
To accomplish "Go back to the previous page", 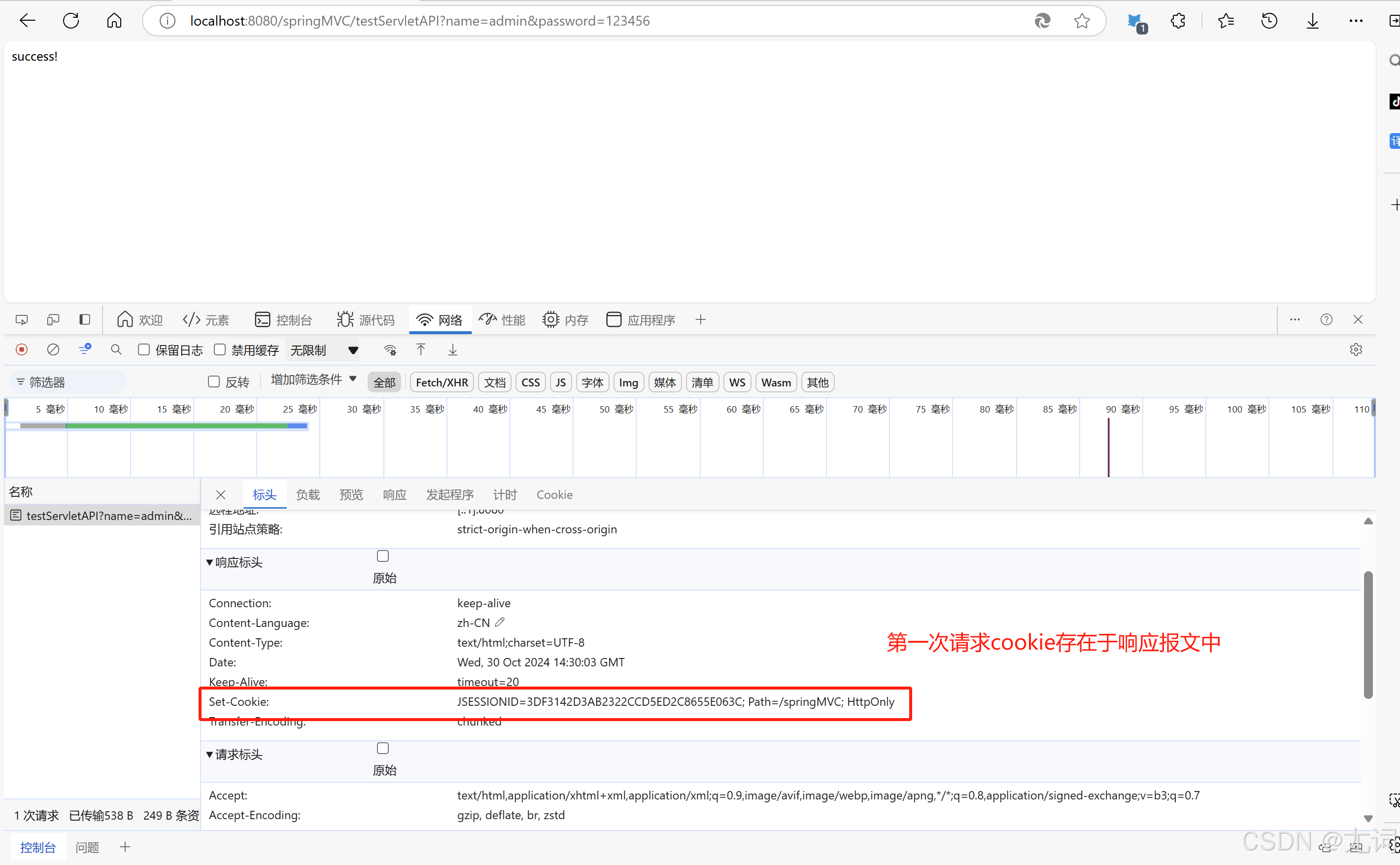I will point(27,21).
